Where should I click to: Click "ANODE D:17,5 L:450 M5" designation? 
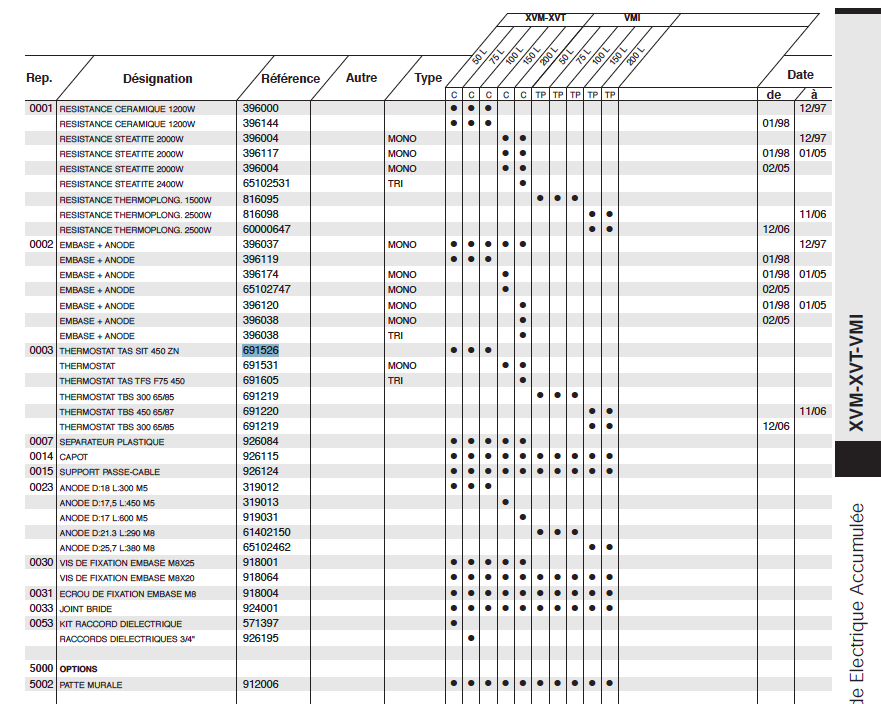107,503
